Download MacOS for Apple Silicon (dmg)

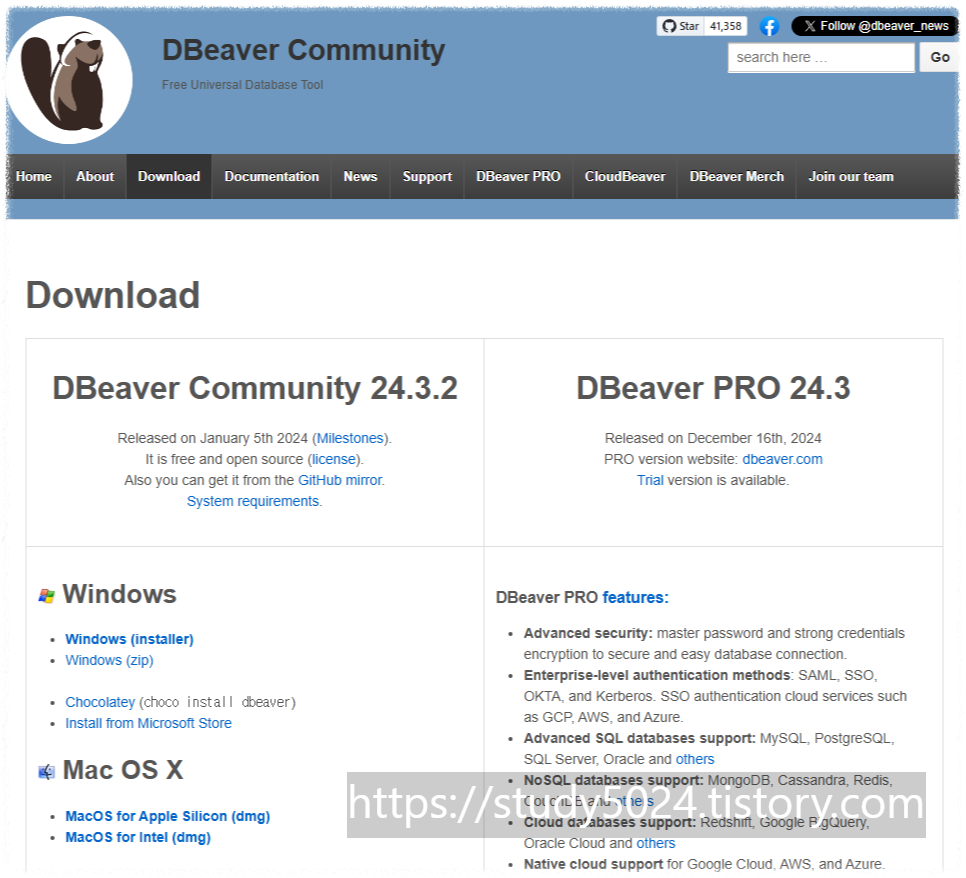[x=168, y=816]
